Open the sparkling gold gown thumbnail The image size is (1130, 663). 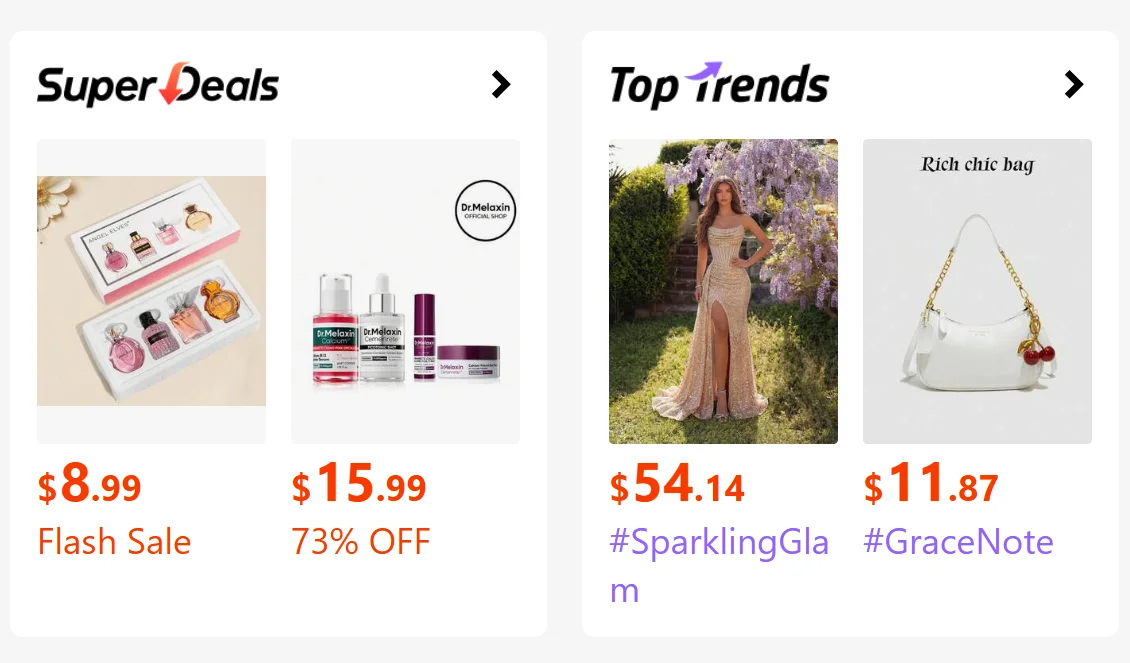click(x=723, y=291)
